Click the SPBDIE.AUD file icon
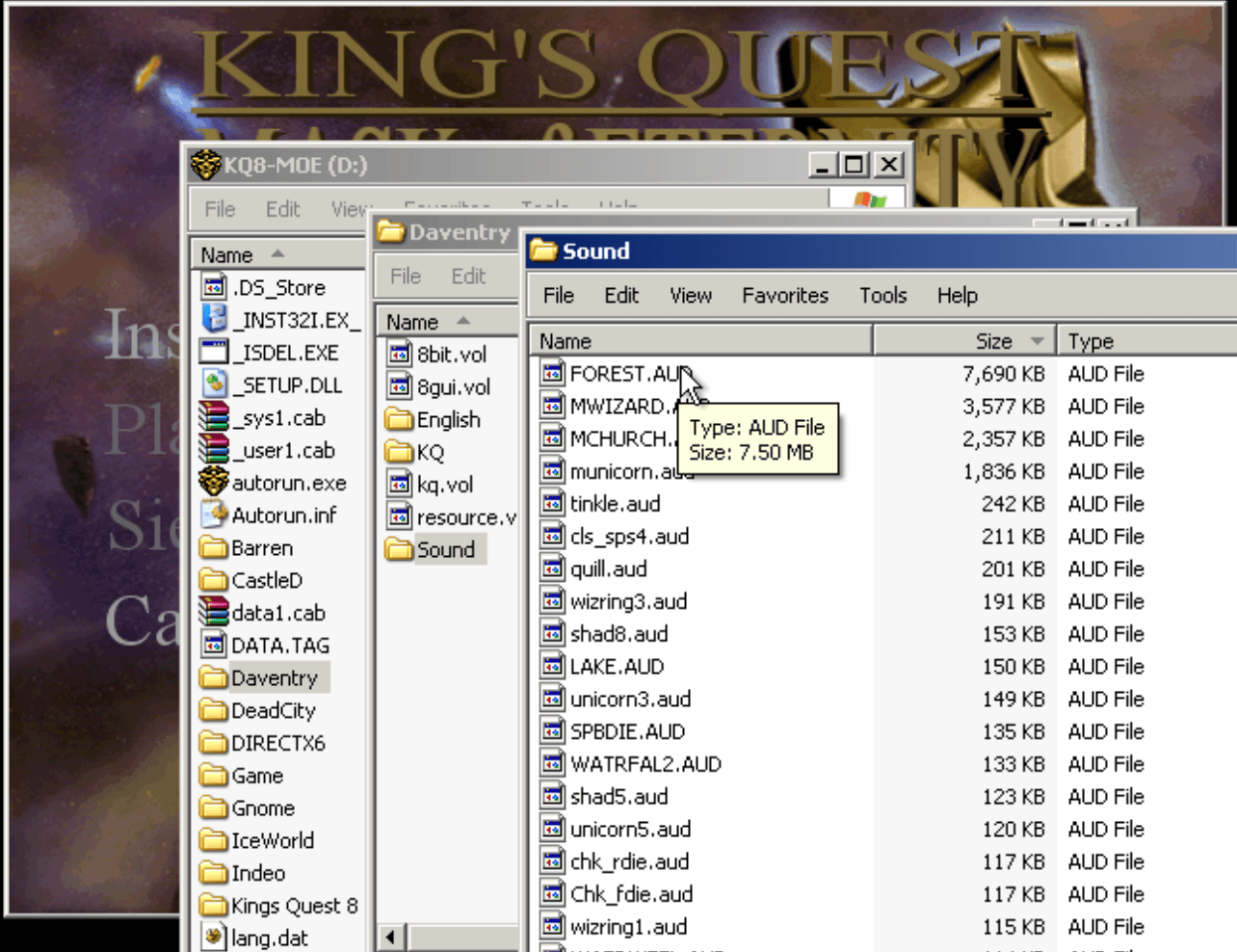The height and width of the screenshot is (952, 1237). tap(552, 731)
